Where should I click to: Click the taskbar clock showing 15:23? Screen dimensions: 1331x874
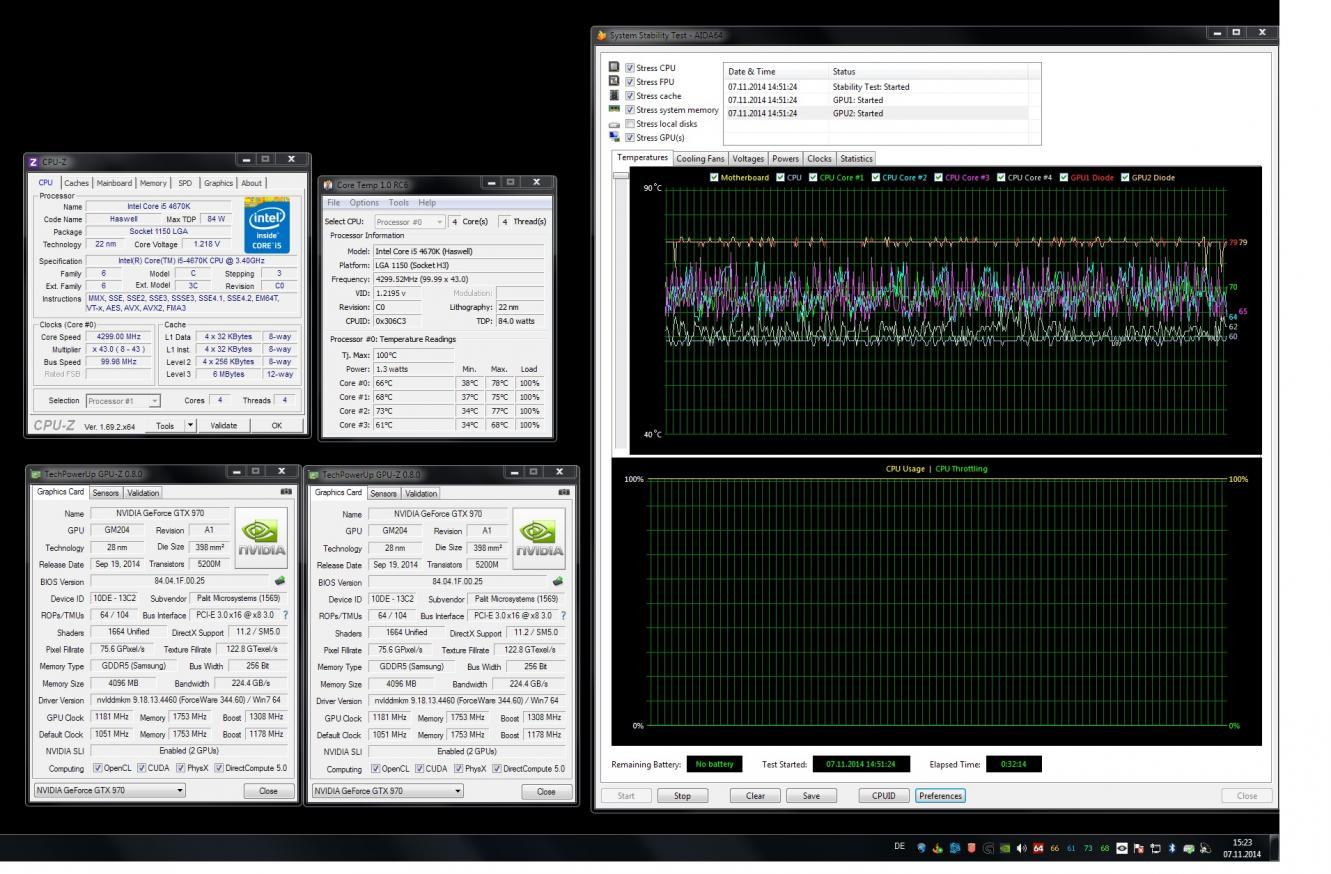coord(1241,848)
